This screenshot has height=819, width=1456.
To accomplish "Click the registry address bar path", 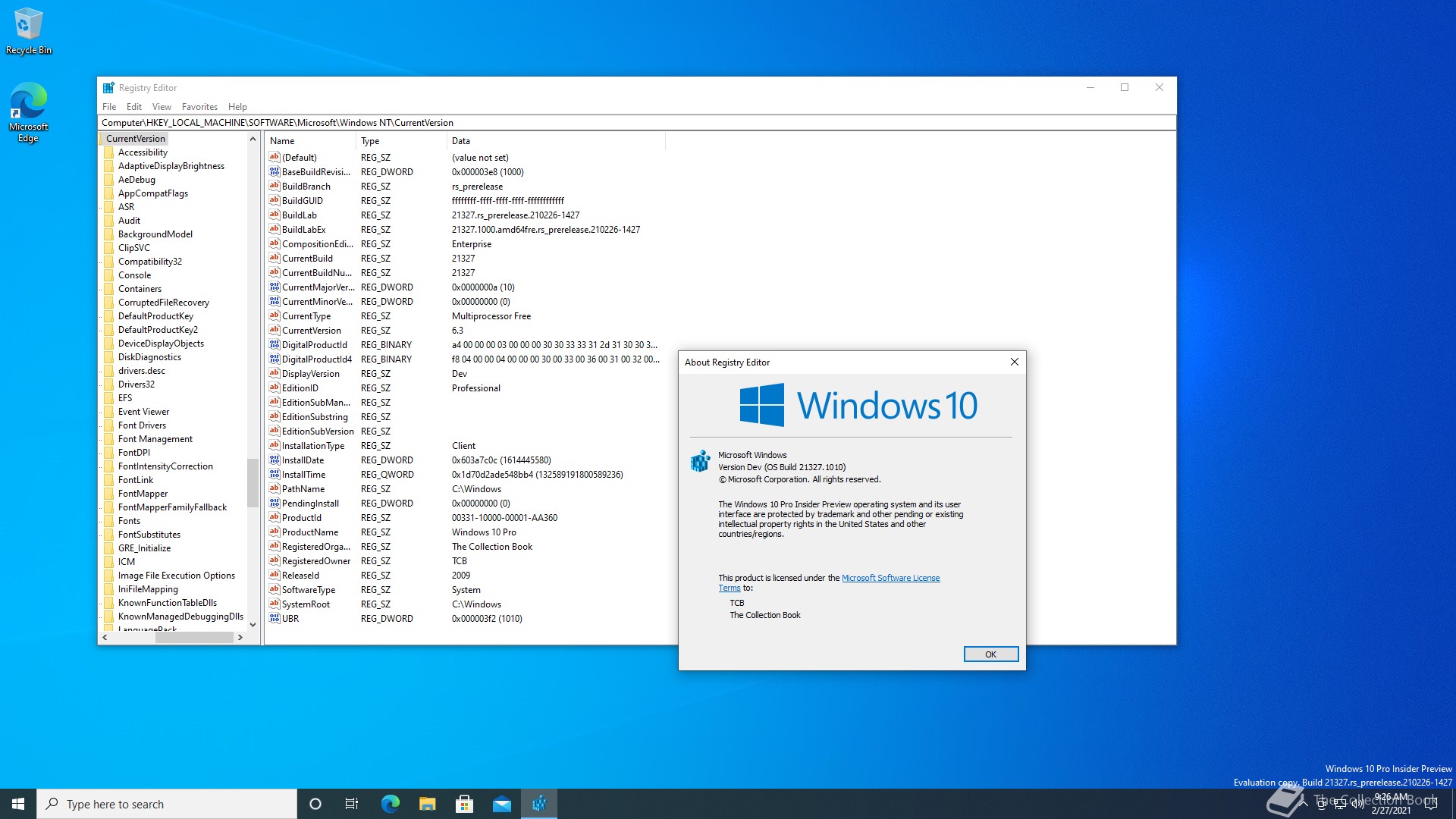I will pos(637,123).
